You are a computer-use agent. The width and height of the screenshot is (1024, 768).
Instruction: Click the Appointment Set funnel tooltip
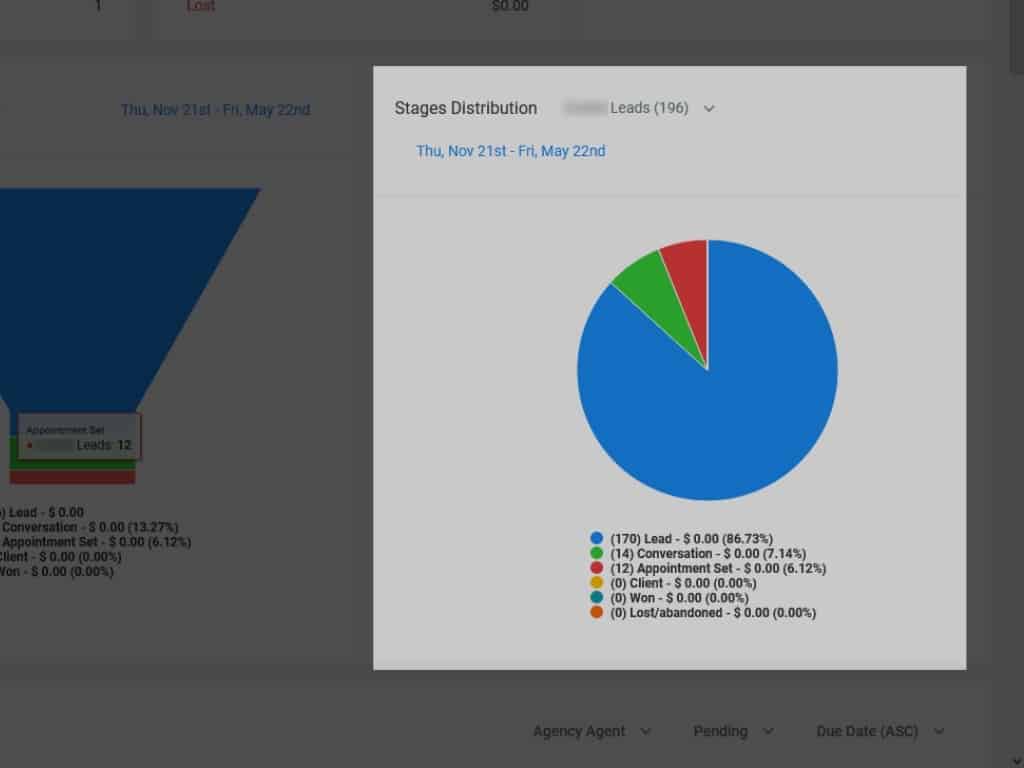click(79, 437)
